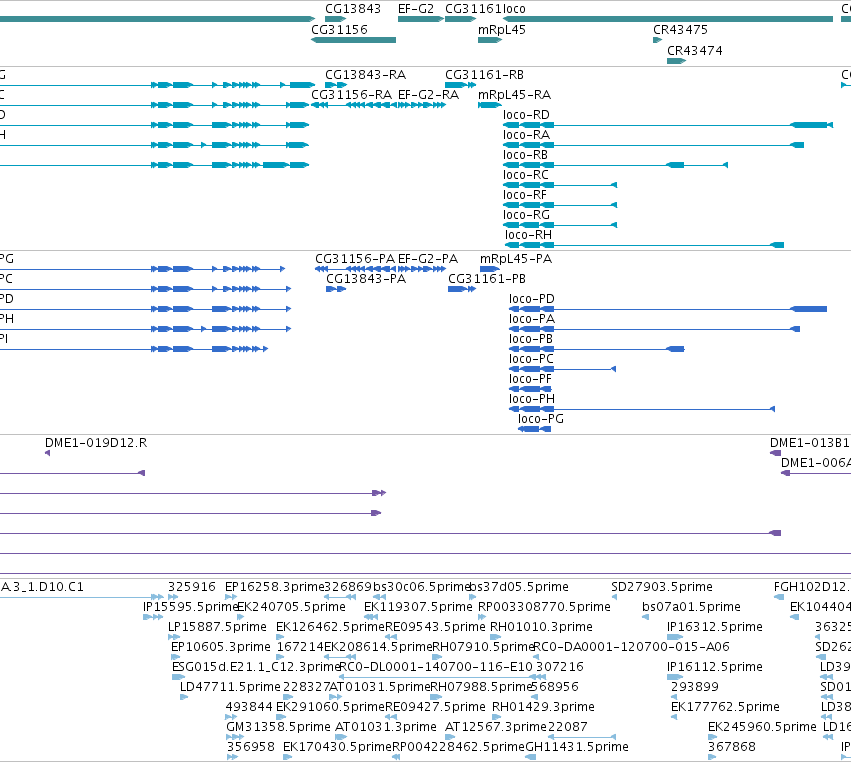Viewport: 851px width, 762px height.
Task: Select the loco-PC protein label
Action: 531,359
